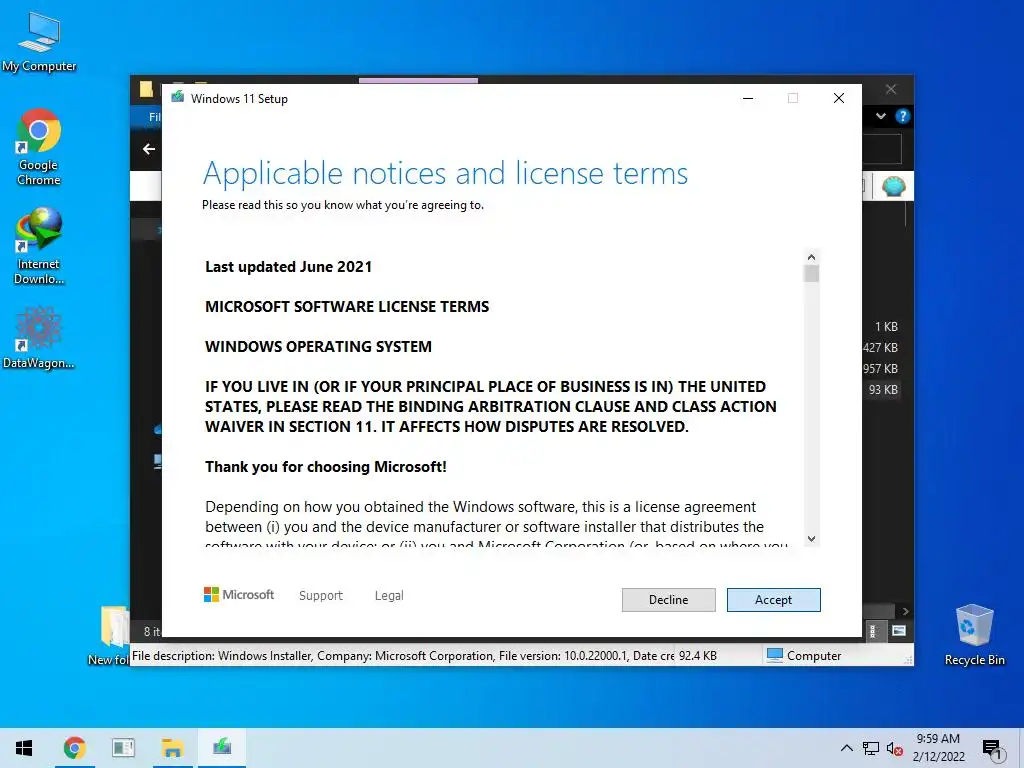Open File Explorer from the taskbar
1024x768 pixels.
tap(172, 748)
